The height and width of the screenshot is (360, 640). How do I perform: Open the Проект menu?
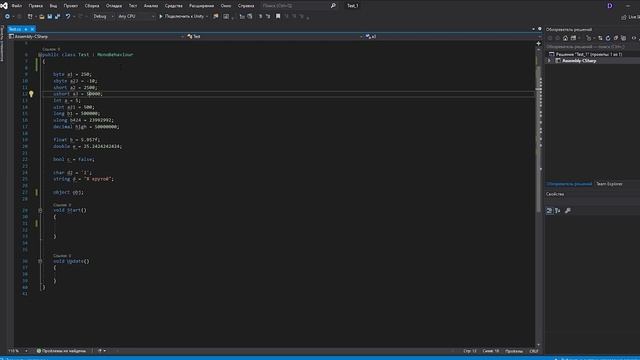71,6
